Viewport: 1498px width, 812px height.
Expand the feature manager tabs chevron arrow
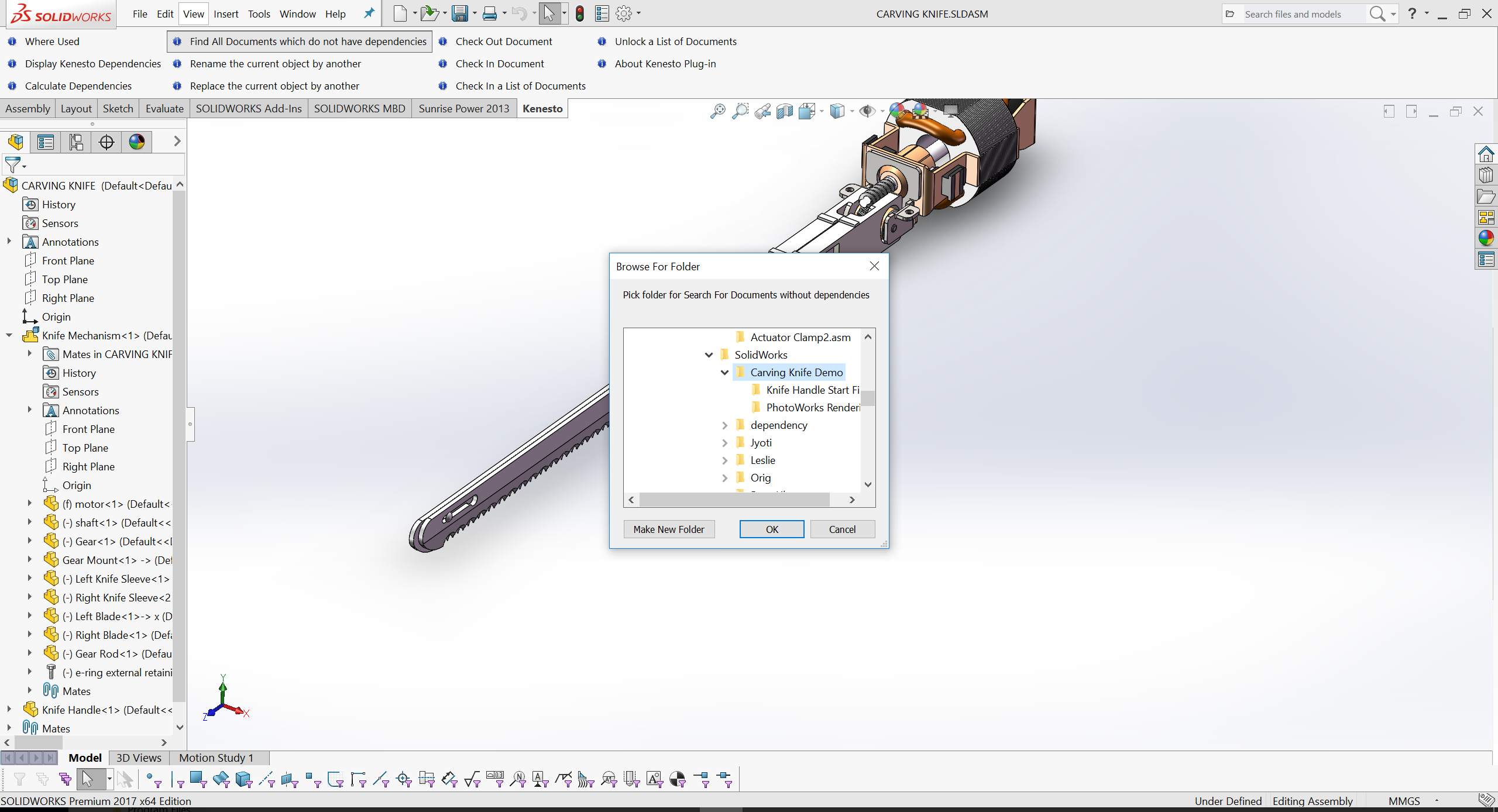(177, 141)
